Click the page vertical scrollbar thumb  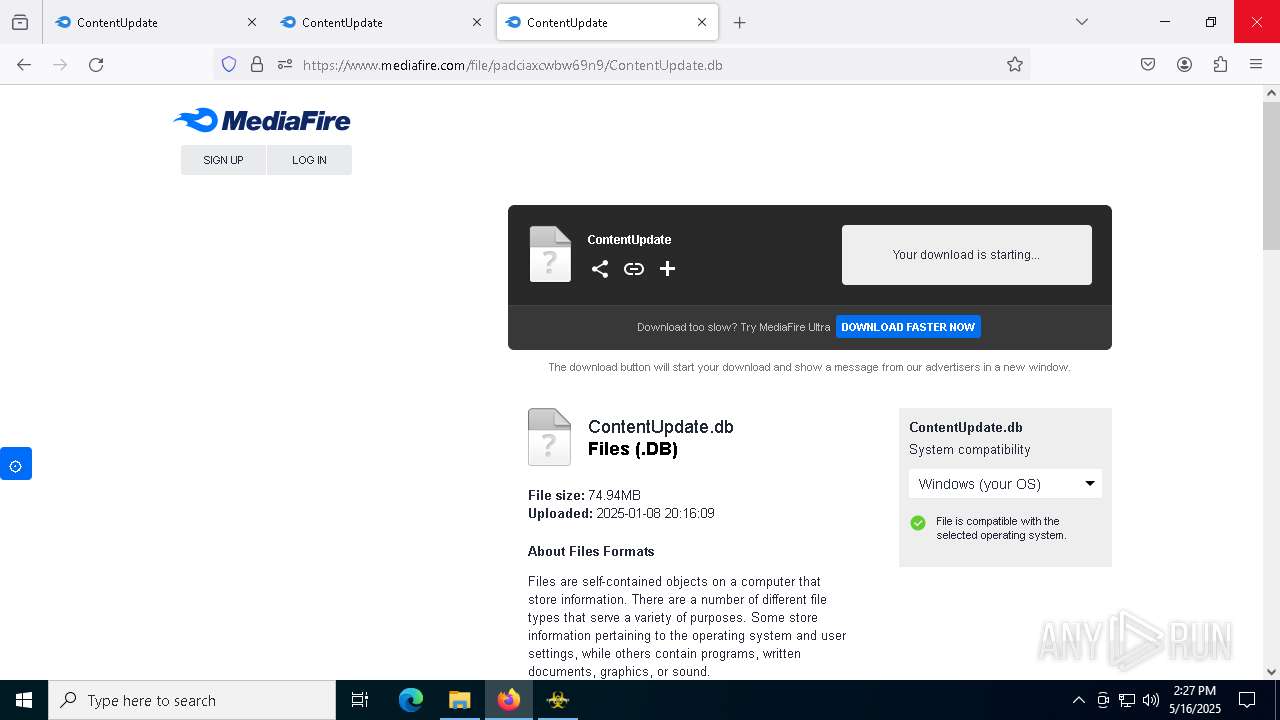(1271, 175)
